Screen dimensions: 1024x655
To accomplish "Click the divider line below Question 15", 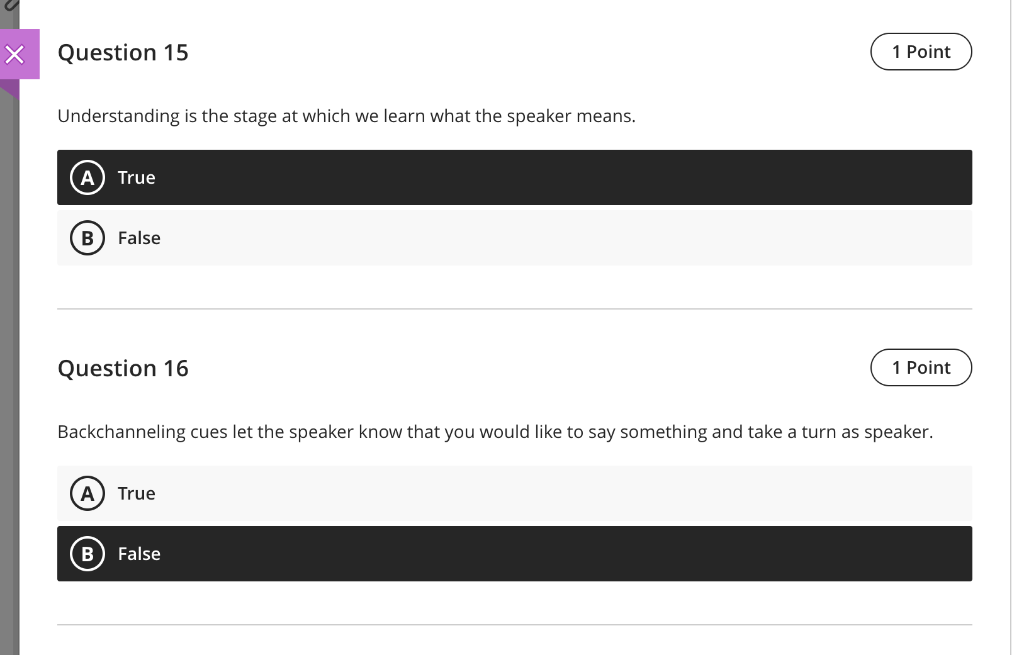I will point(514,306).
